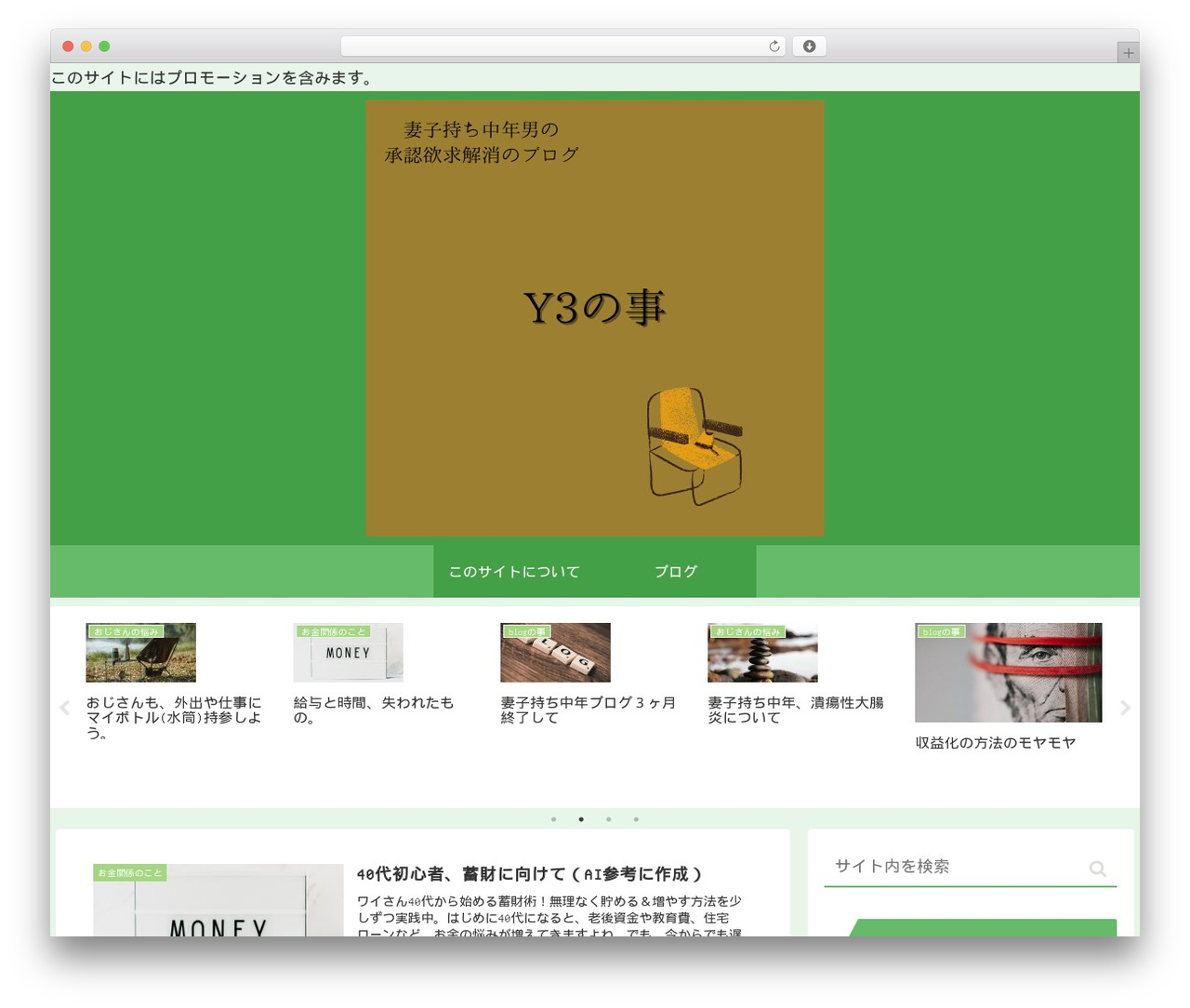Click the macOS window zoom button
The image size is (1190, 1008).
[104, 46]
